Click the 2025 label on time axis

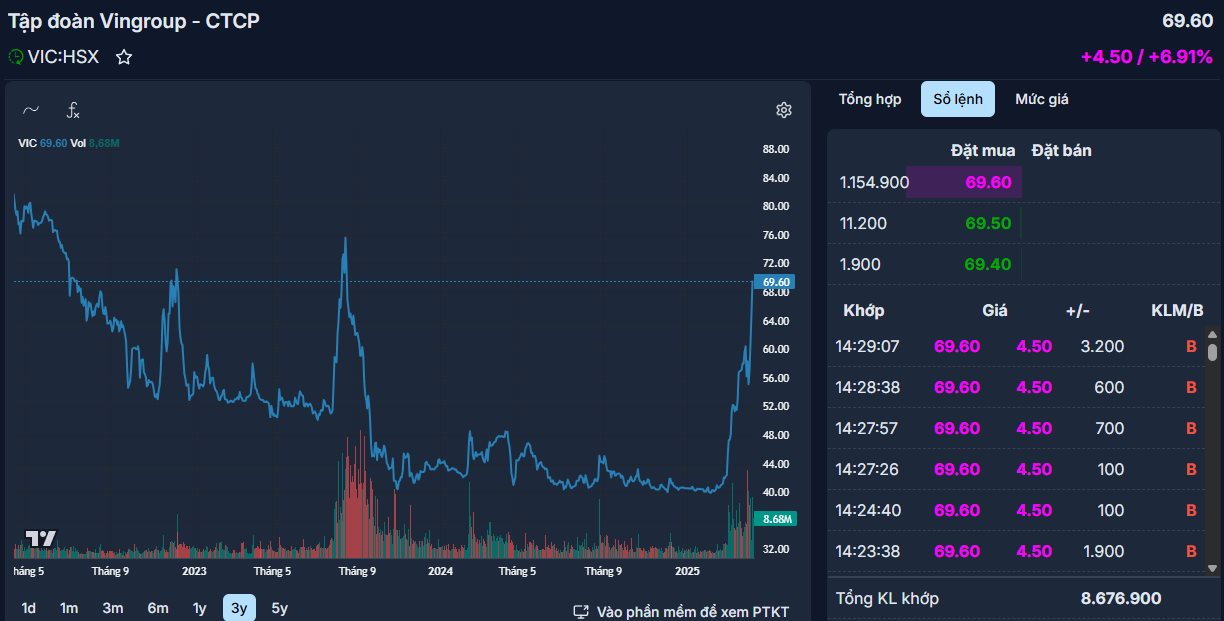point(687,571)
